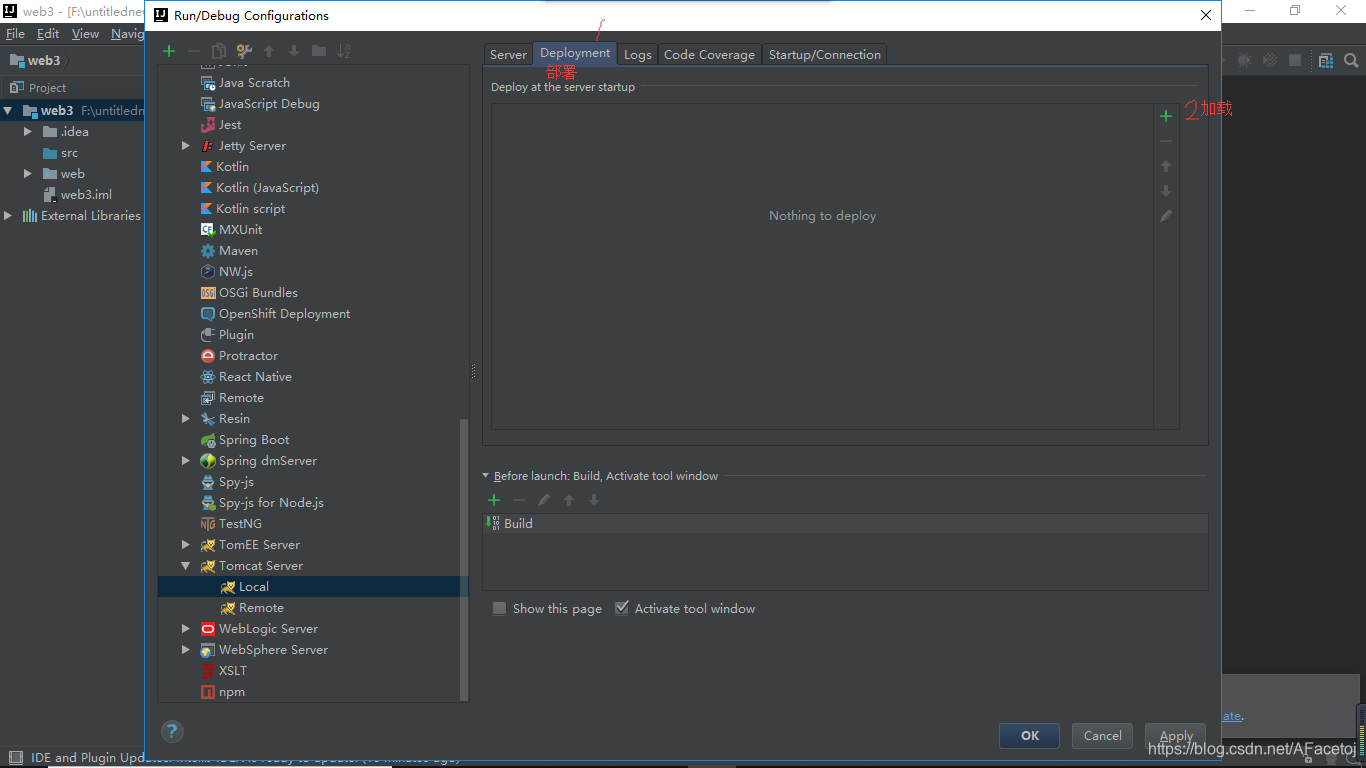Click move before launch task up
This screenshot has height=768, width=1366.
pyautogui.click(x=569, y=500)
